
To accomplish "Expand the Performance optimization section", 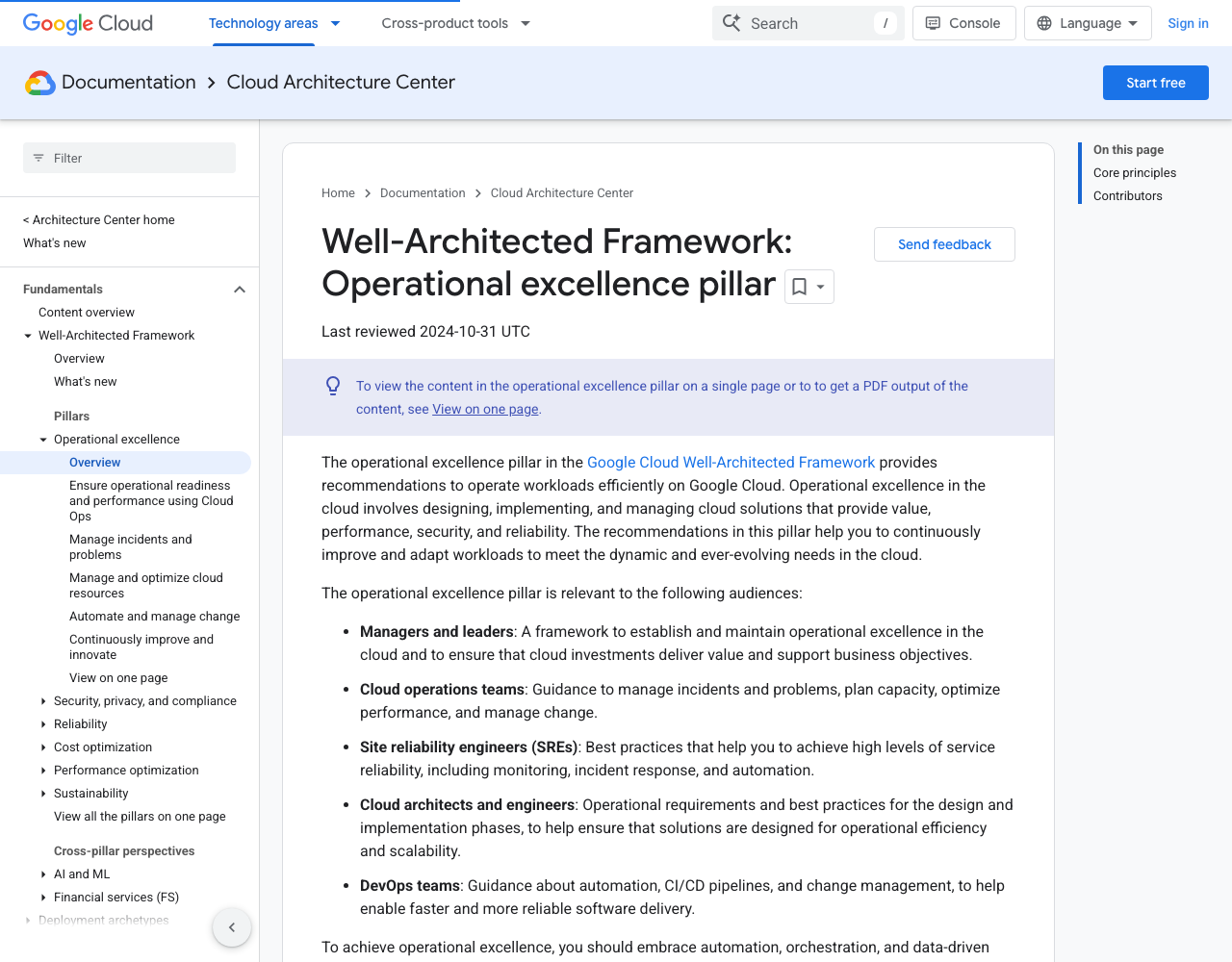I will [43, 771].
